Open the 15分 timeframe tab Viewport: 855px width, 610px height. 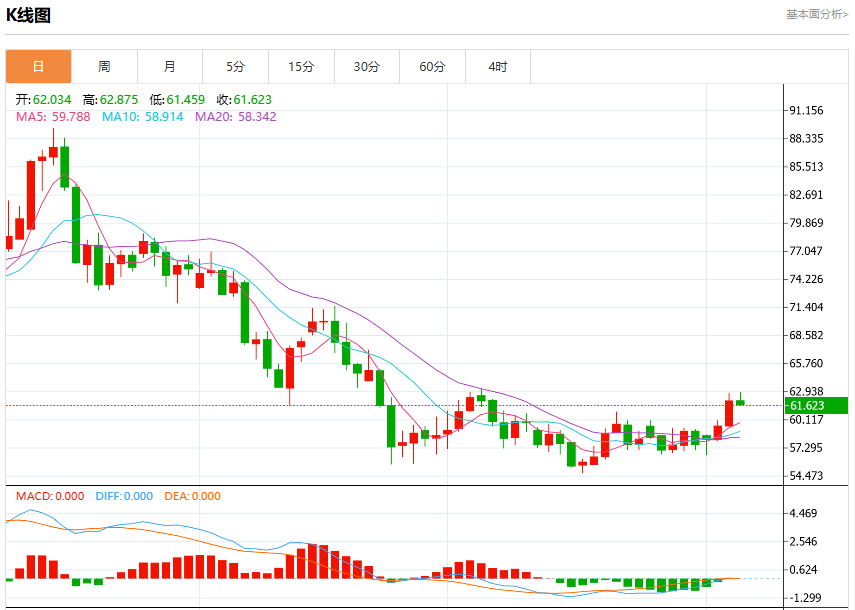(x=302, y=67)
